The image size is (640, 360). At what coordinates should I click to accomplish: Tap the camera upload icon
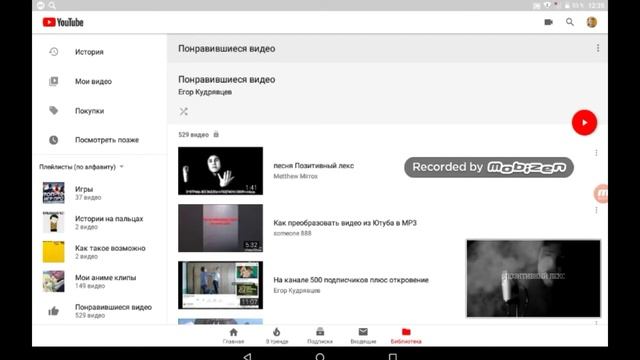tap(548, 22)
